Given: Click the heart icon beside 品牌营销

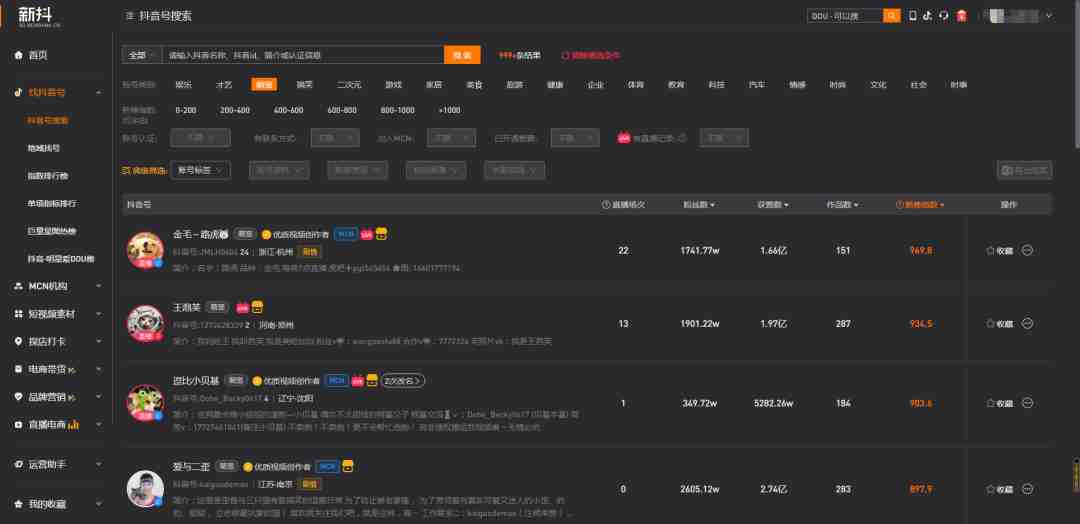Looking at the screenshot, I should pos(19,397).
